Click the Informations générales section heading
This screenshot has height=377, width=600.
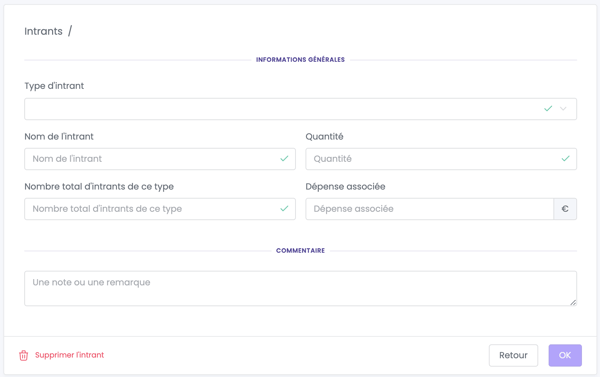pyautogui.click(x=300, y=60)
